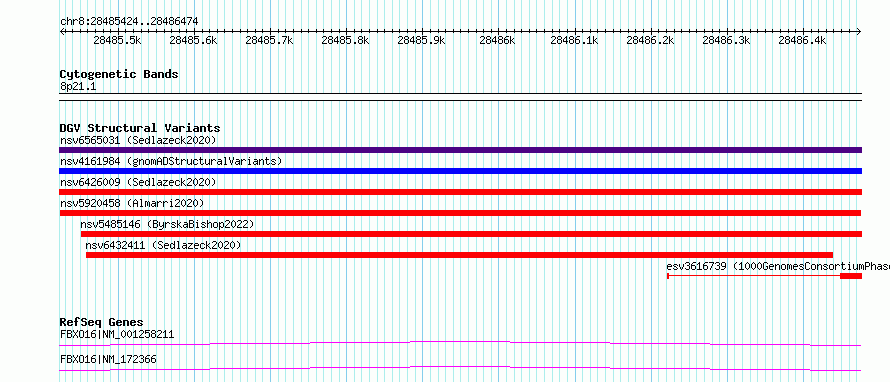
Task: Click the esv3616739 thick red block
Action: click(x=851, y=276)
